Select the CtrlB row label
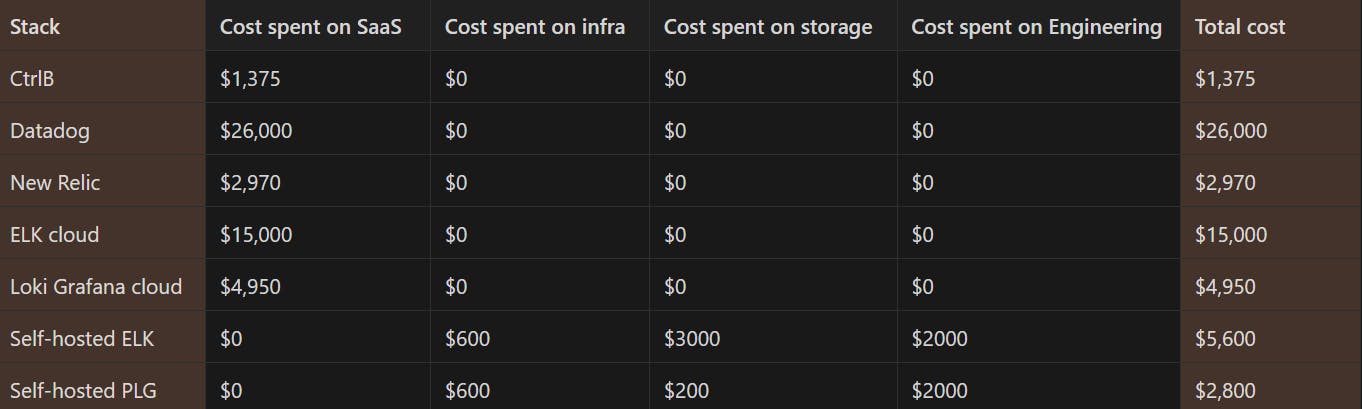Image resolution: width=1362 pixels, height=409 pixels. point(32,79)
